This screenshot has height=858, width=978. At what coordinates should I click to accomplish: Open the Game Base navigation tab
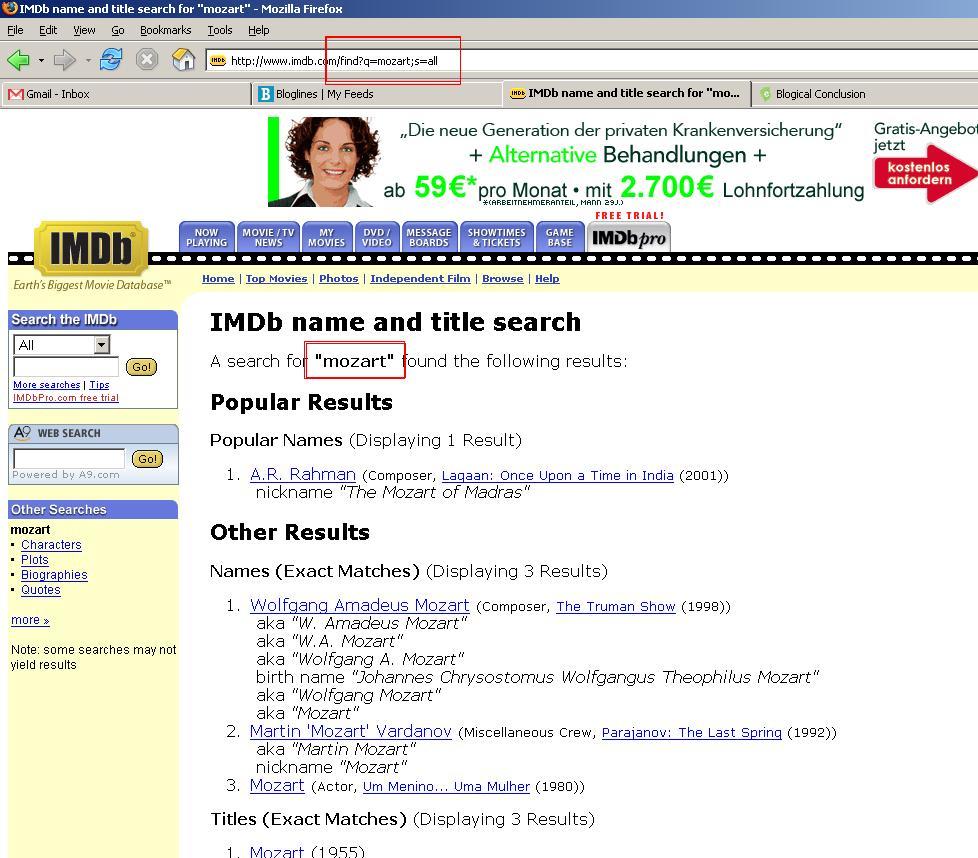(x=559, y=238)
